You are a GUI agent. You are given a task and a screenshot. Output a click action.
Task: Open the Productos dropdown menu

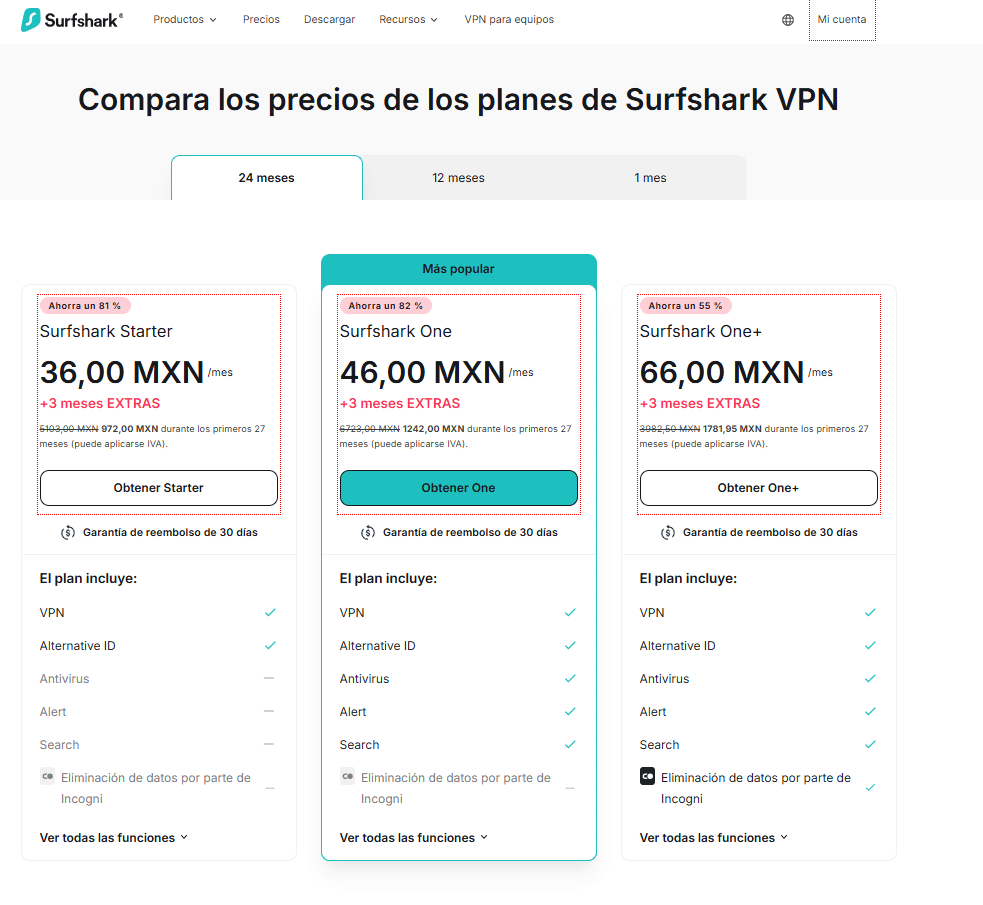click(184, 20)
